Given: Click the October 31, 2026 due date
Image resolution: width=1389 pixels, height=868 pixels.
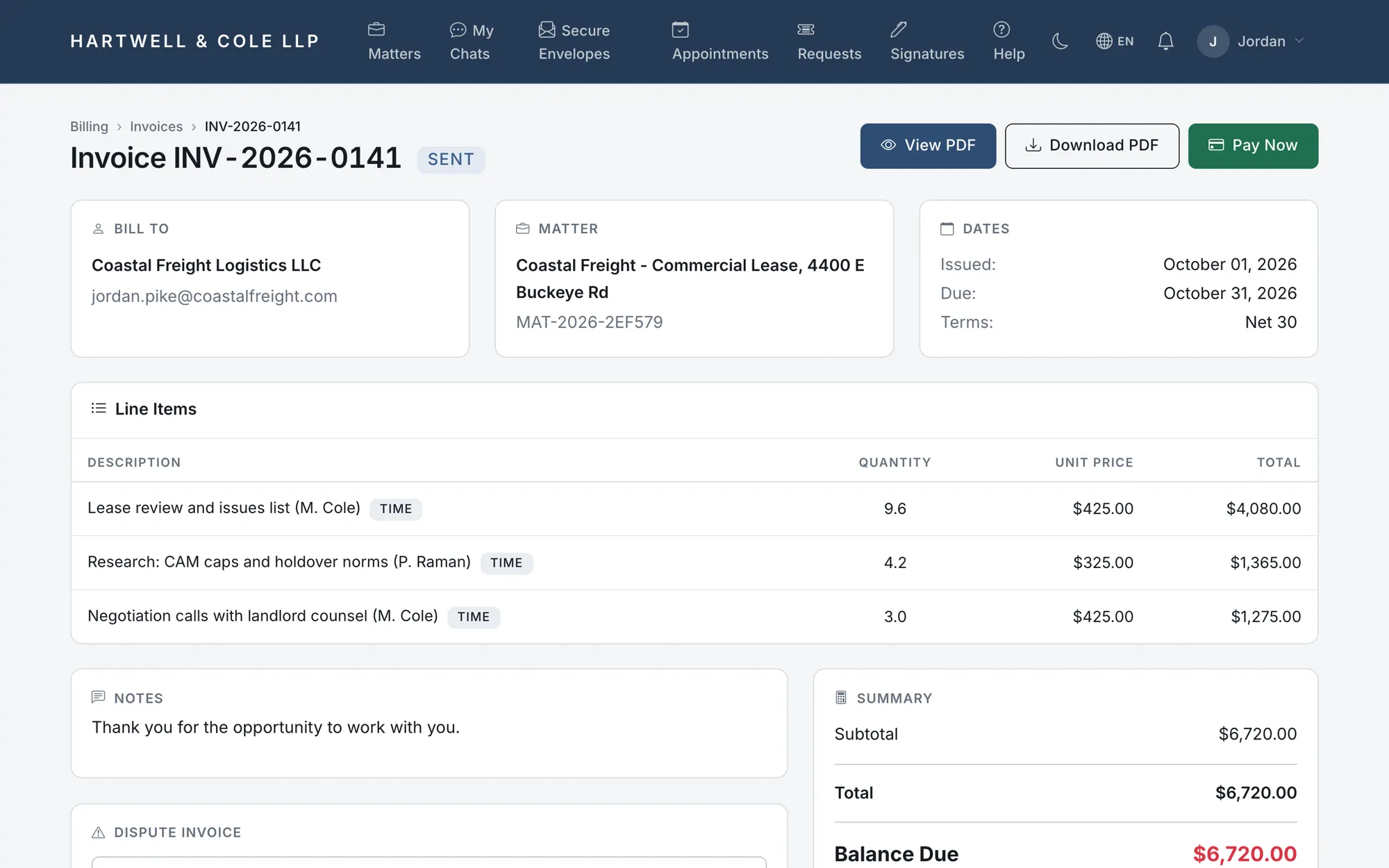Looking at the screenshot, I should tap(1230, 293).
